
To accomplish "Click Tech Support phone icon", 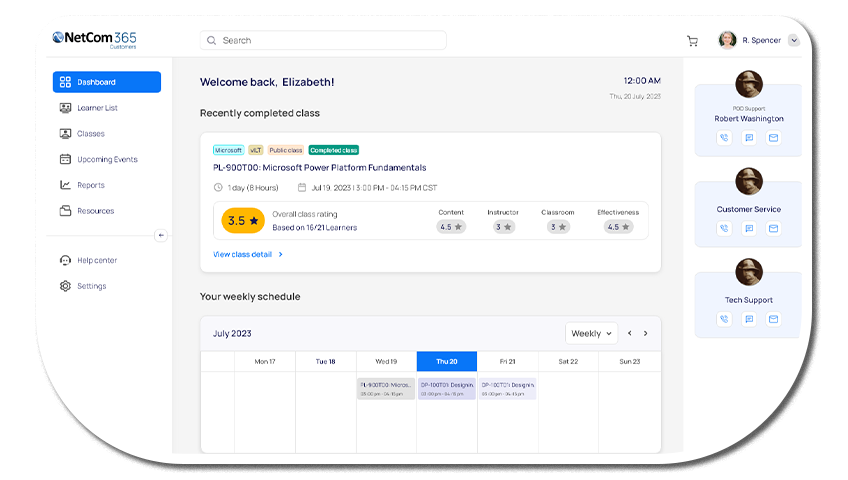I will tap(724, 320).
